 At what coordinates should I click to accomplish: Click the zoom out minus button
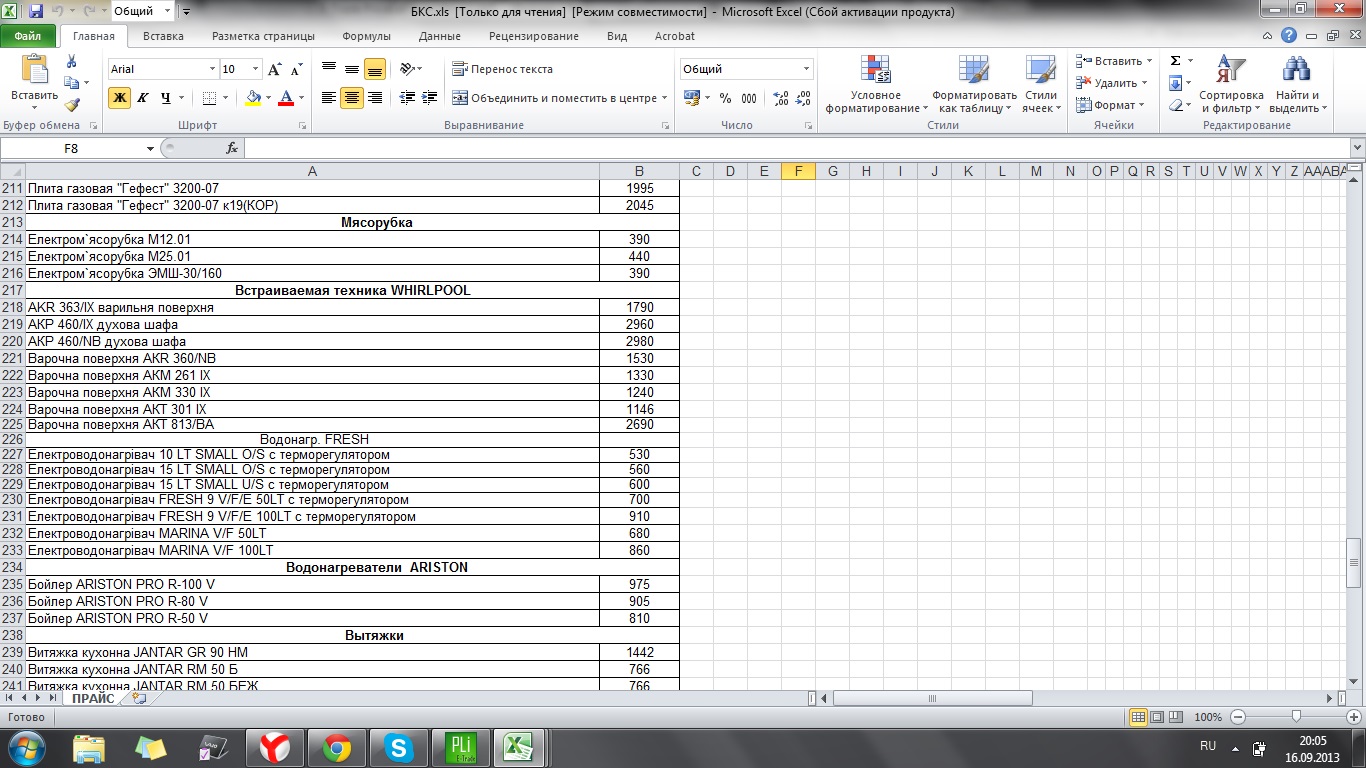point(1238,717)
